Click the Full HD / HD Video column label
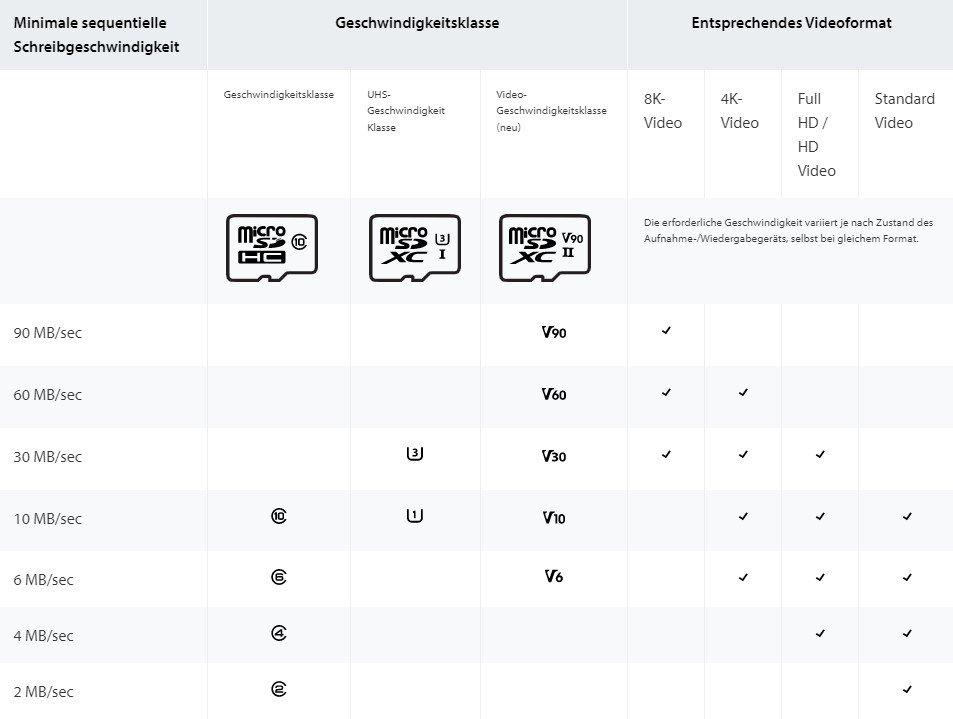 coord(816,134)
